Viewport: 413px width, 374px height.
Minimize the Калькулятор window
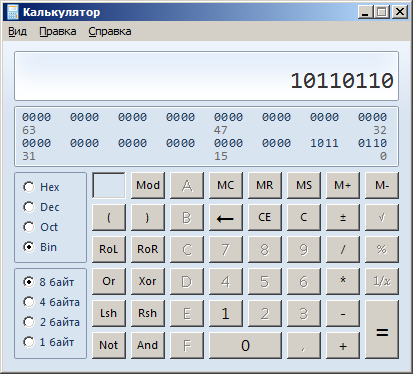365,12
